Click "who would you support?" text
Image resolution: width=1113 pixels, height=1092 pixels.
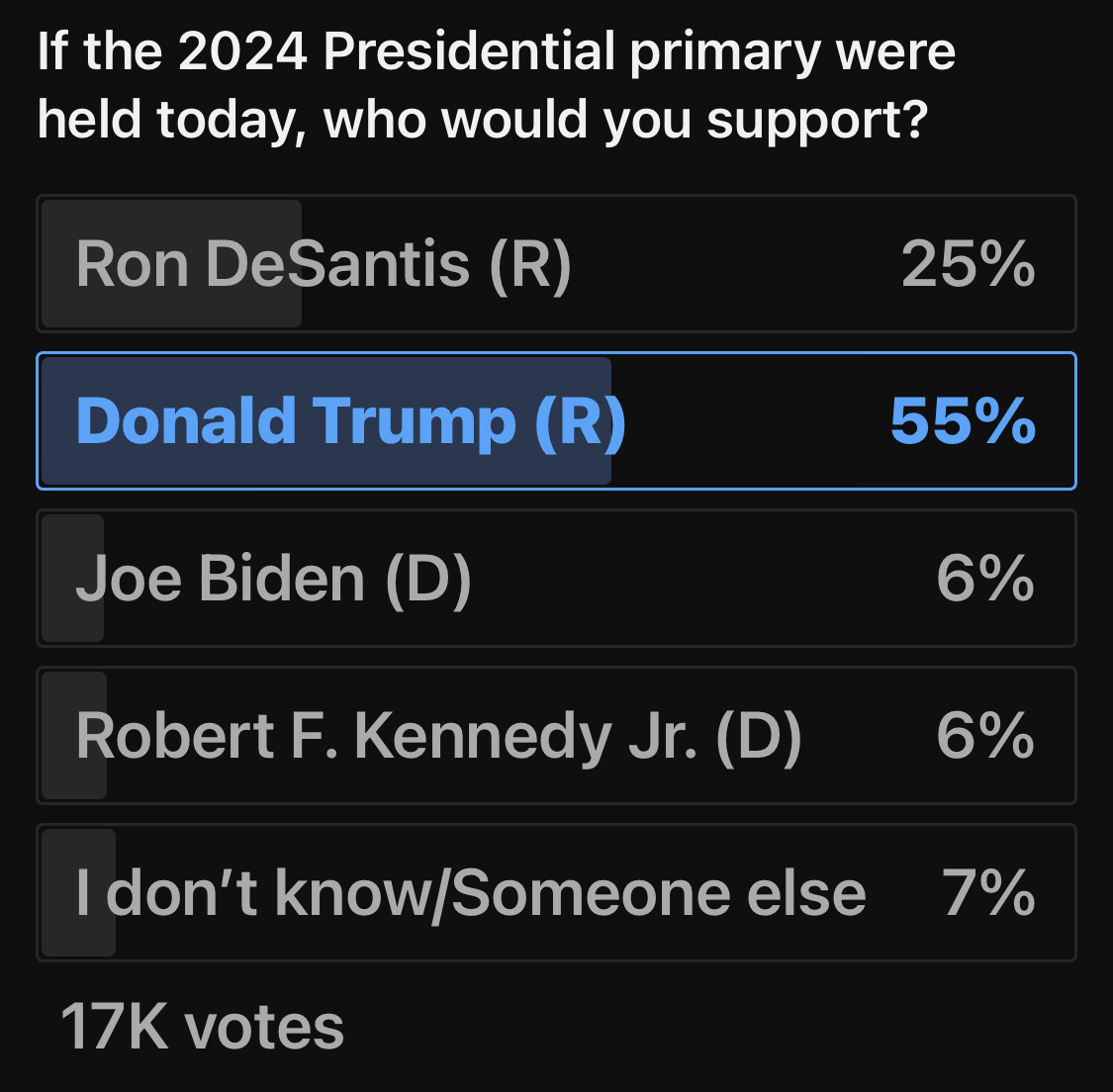[625, 121]
